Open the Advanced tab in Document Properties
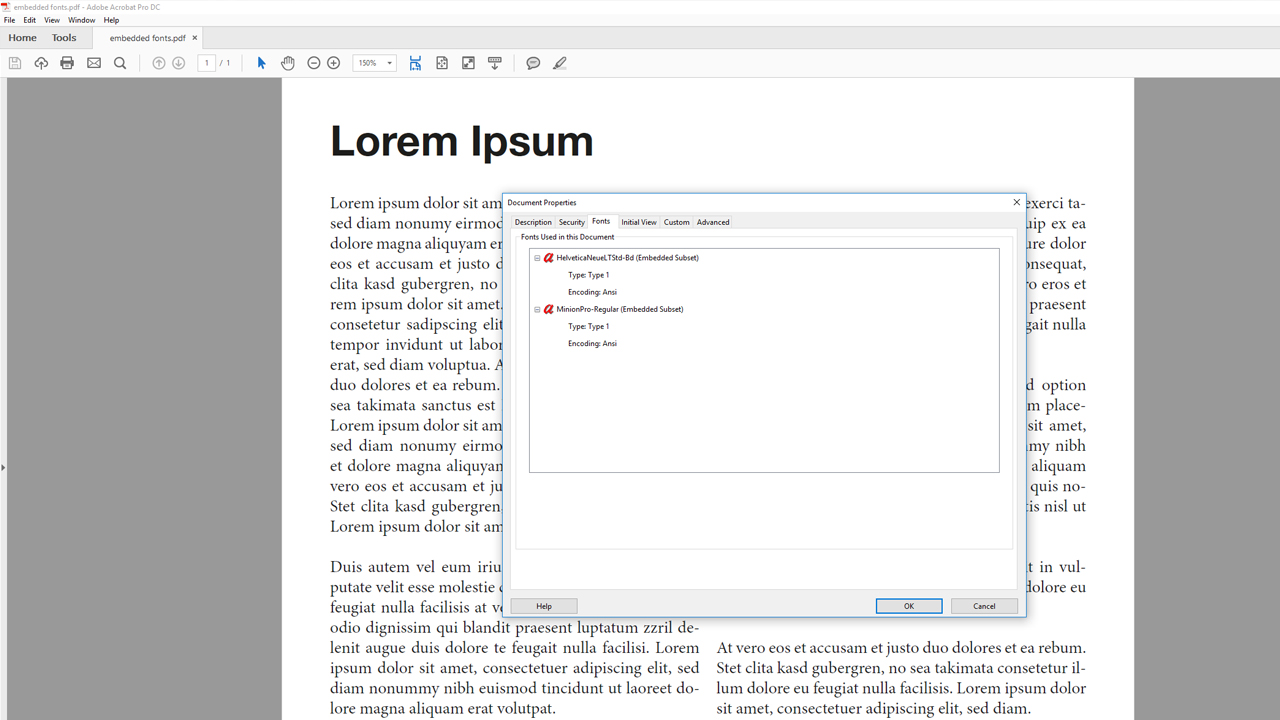This screenshot has width=1280, height=720. pos(712,222)
